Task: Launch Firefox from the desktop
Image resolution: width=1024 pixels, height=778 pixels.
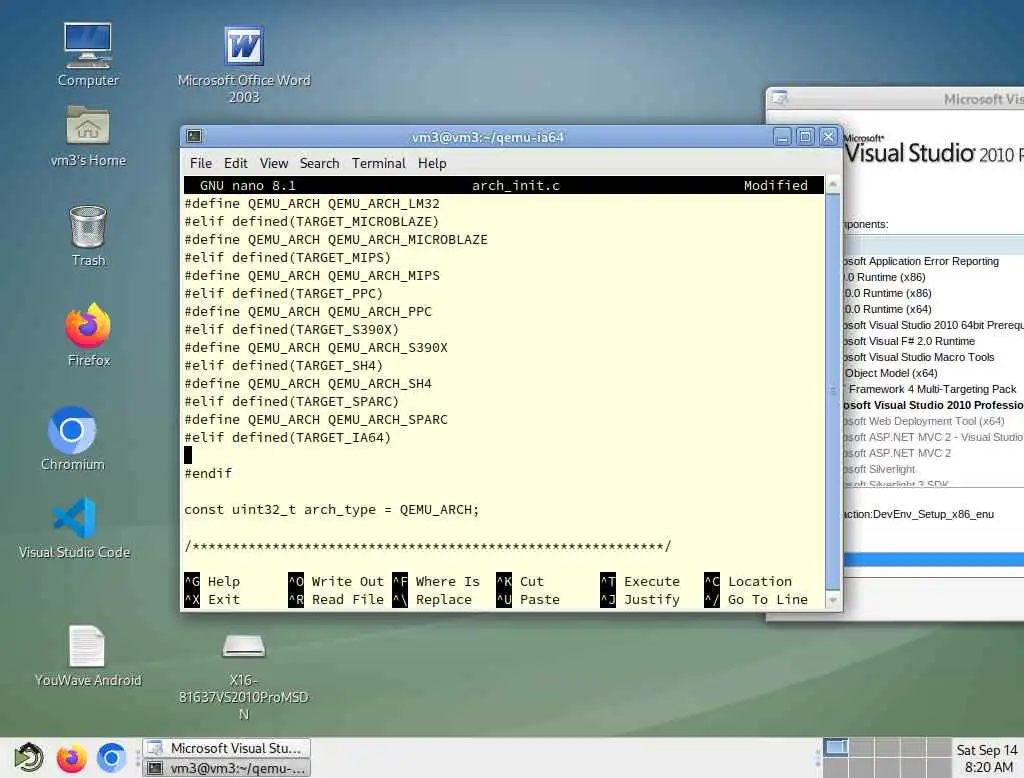Action: tap(88, 334)
